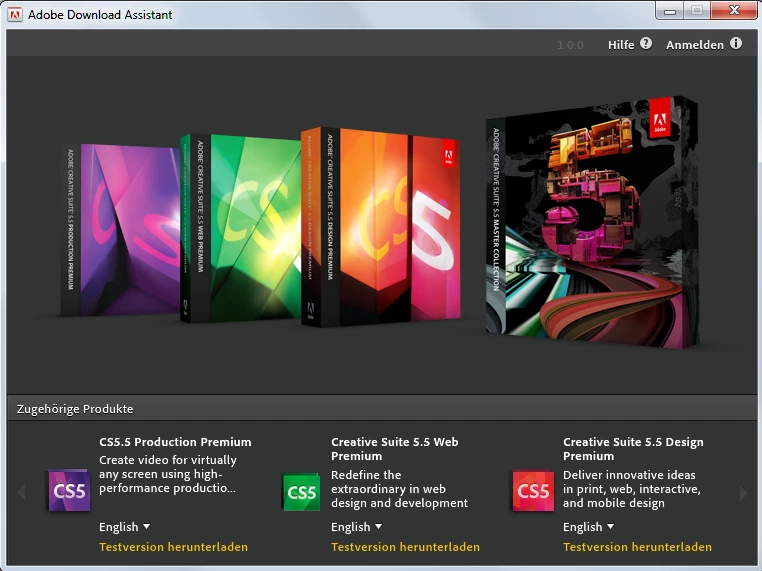
Task: Click the Adobe logo in the title bar
Action: (15, 15)
